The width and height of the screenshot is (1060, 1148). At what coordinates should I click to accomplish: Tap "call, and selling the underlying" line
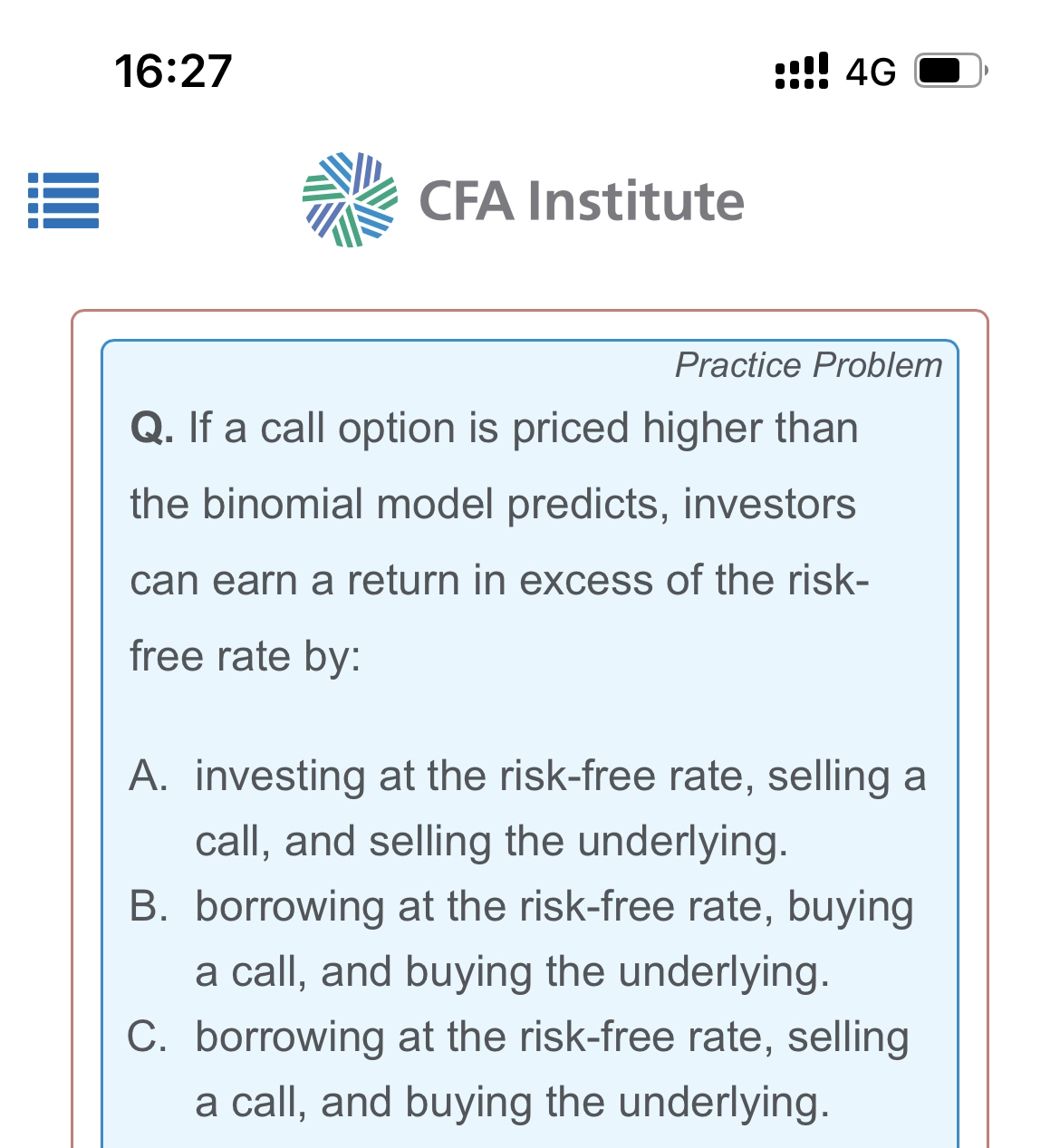coord(491,842)
